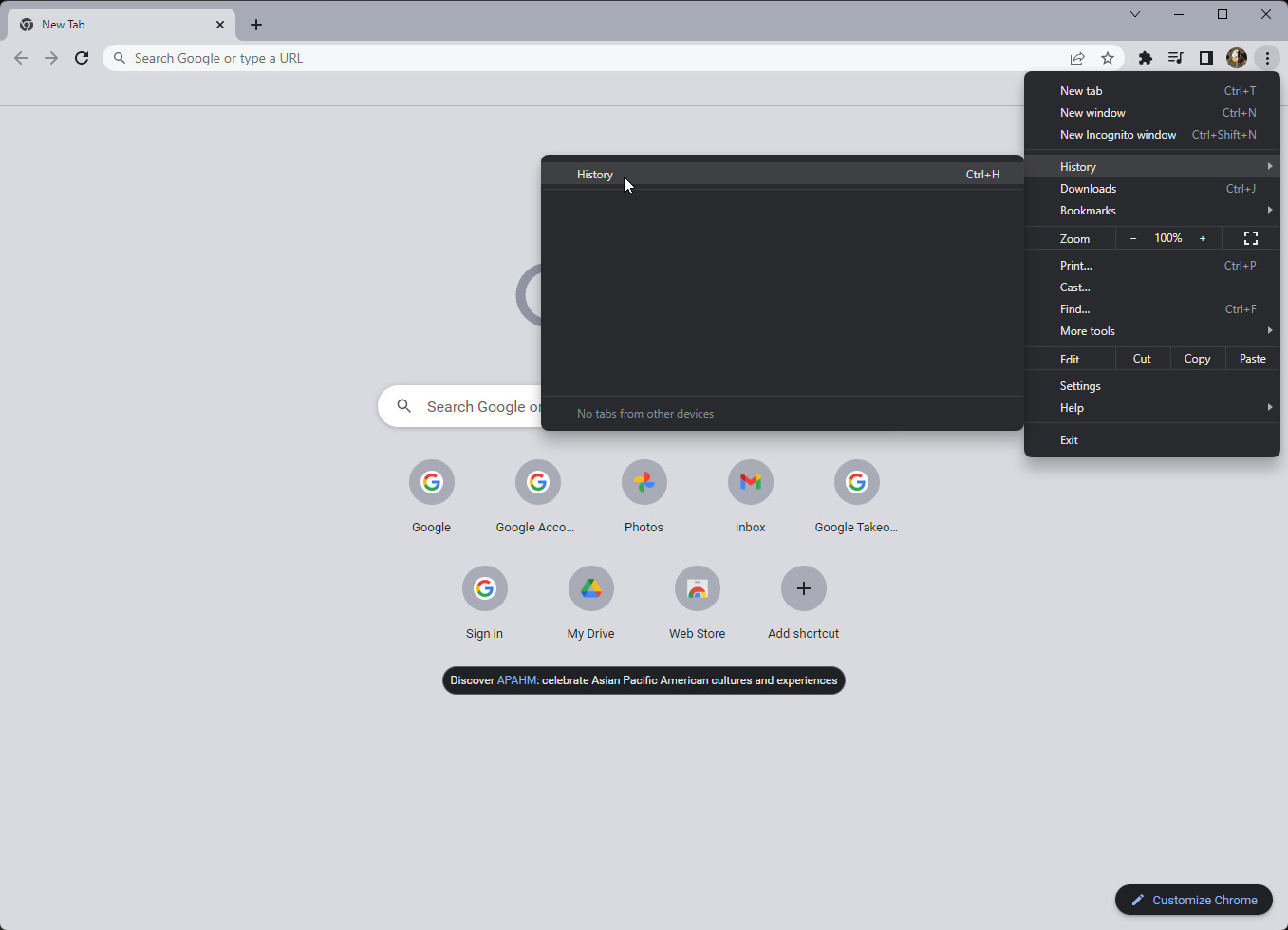Click the Extensions puzzle icon
Screen dimensions: 1288x930
pos(1146,58)
